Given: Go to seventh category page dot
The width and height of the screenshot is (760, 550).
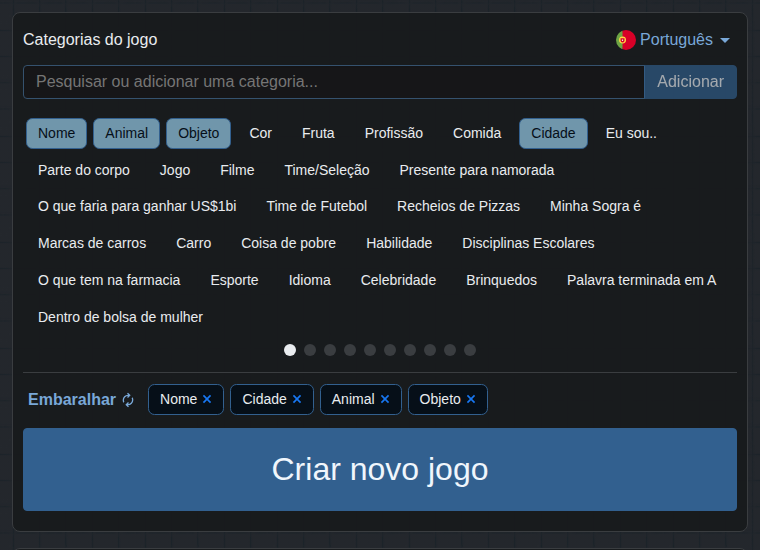Looking at the screenshot, I should (410, 350).
